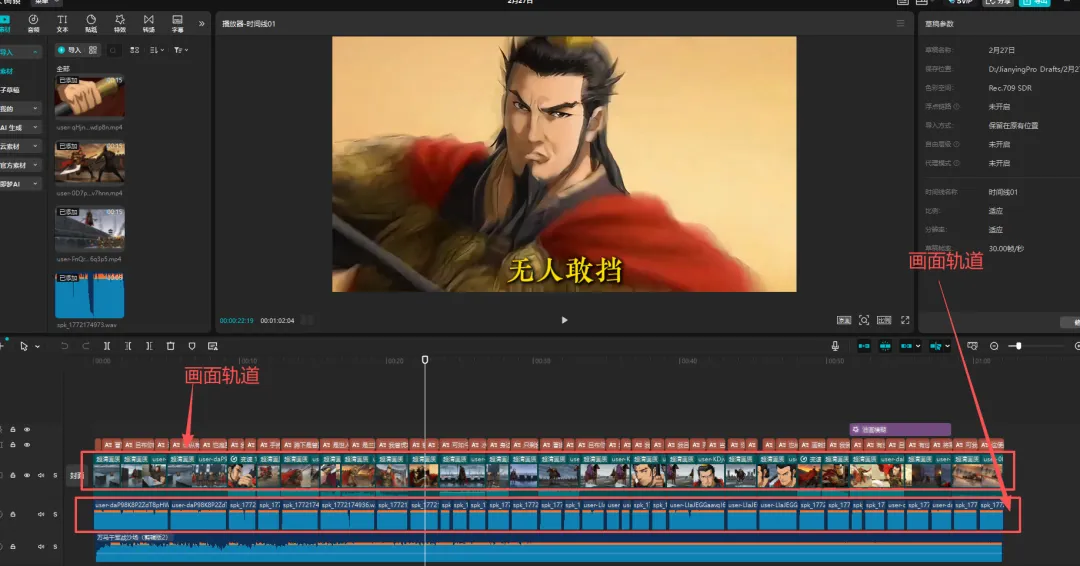1080x566 pixels.
Task: Lock the top effect track
Action: (12, 430)
